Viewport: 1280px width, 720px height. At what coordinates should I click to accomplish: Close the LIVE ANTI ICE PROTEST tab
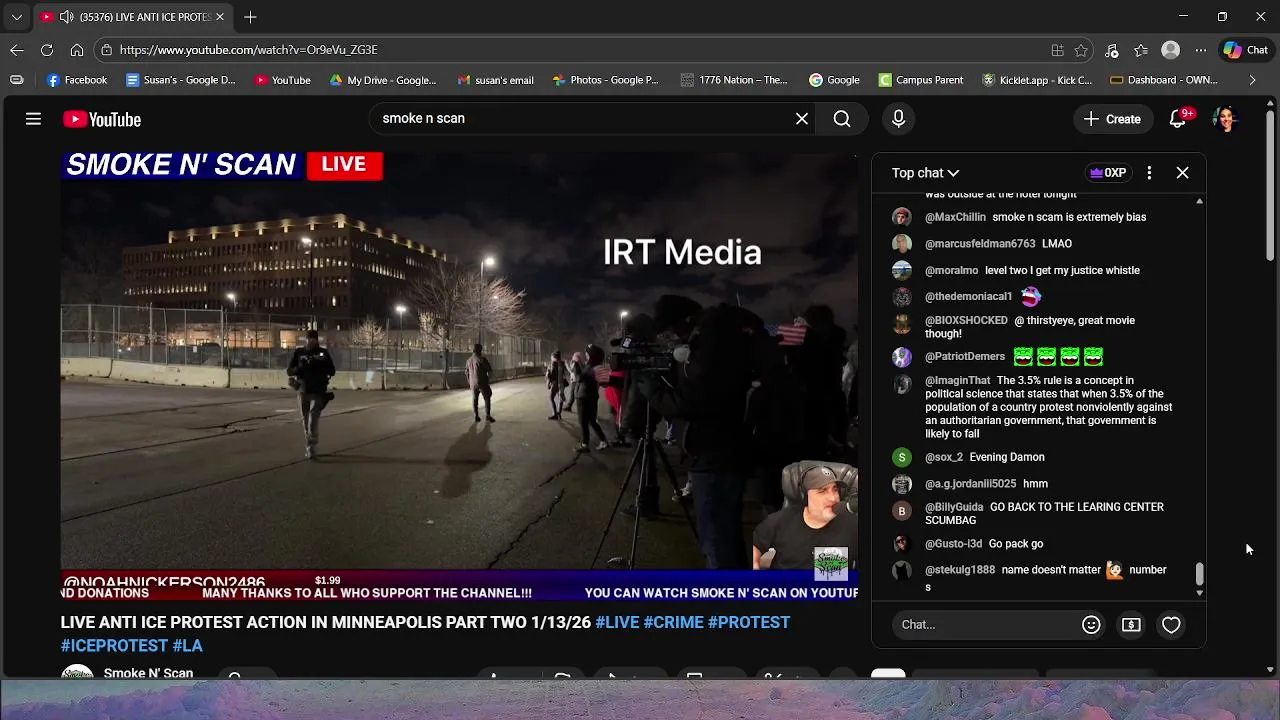[x=220, y=17]
